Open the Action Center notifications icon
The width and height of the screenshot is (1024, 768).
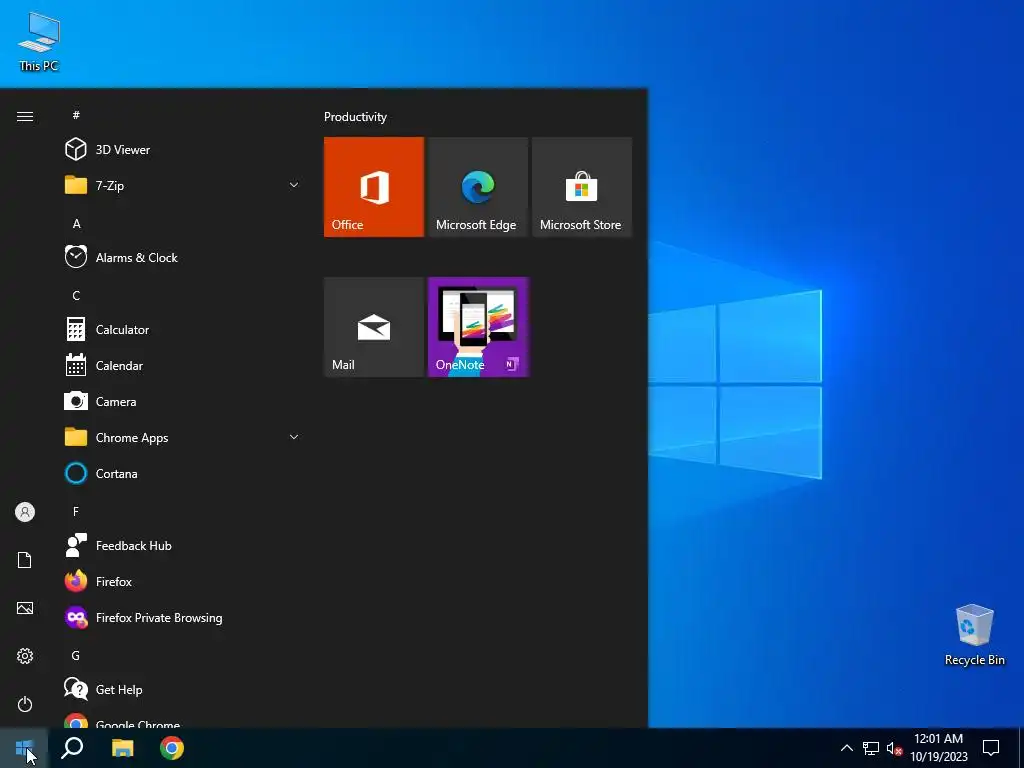tap(991, 748)
